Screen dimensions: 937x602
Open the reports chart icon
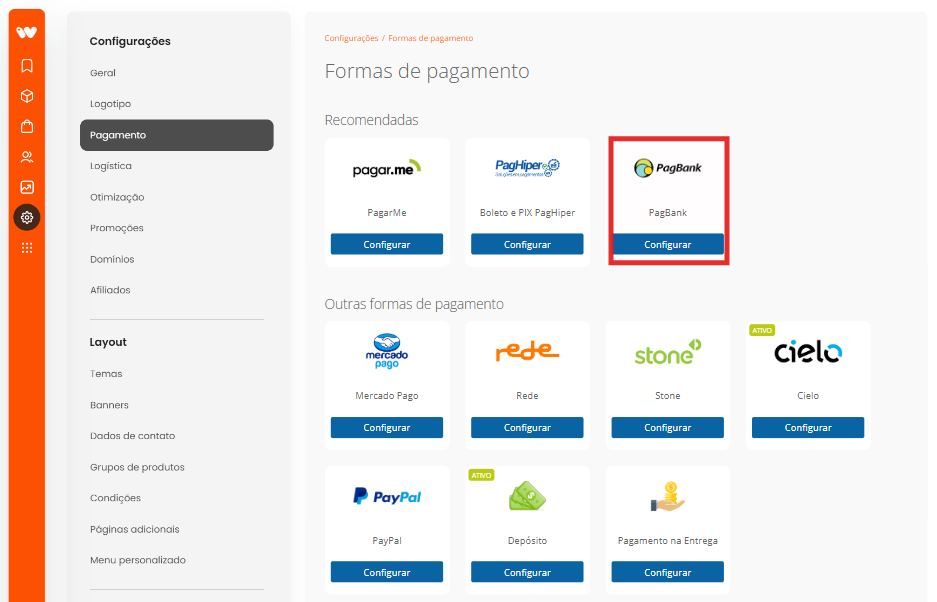click(x=27, y=187)
